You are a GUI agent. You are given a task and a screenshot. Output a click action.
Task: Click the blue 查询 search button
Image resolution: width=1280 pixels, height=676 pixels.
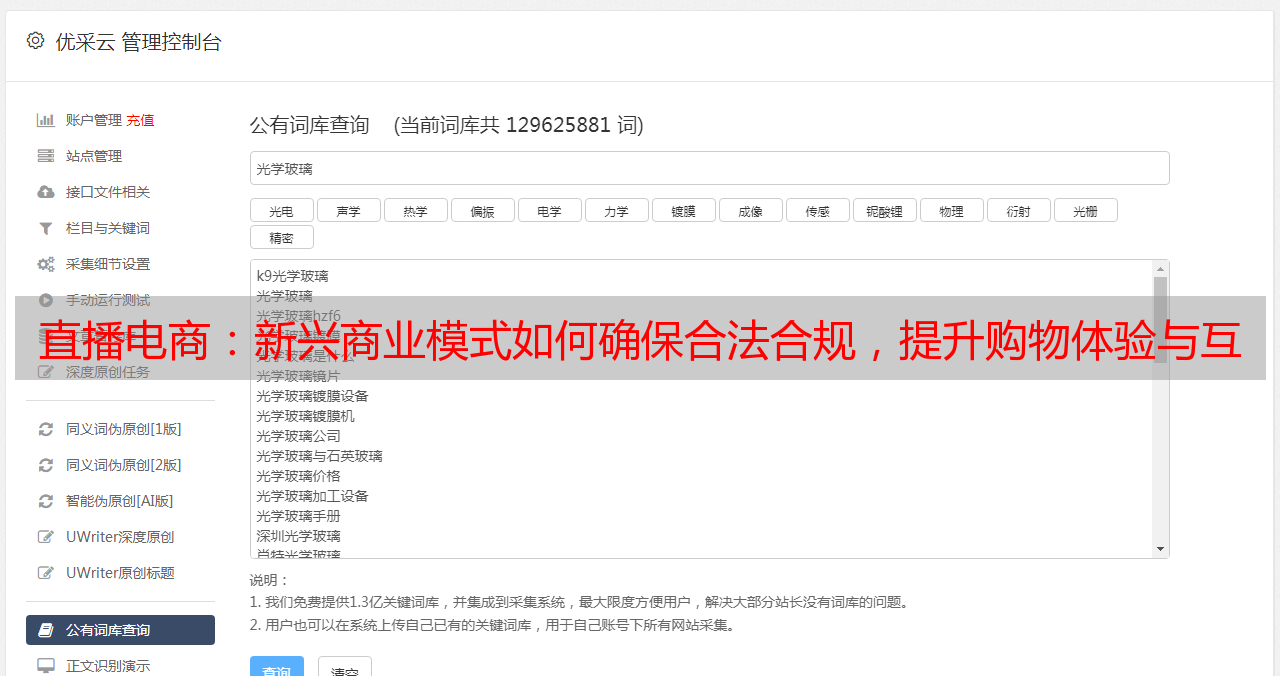tap(277, 667)
